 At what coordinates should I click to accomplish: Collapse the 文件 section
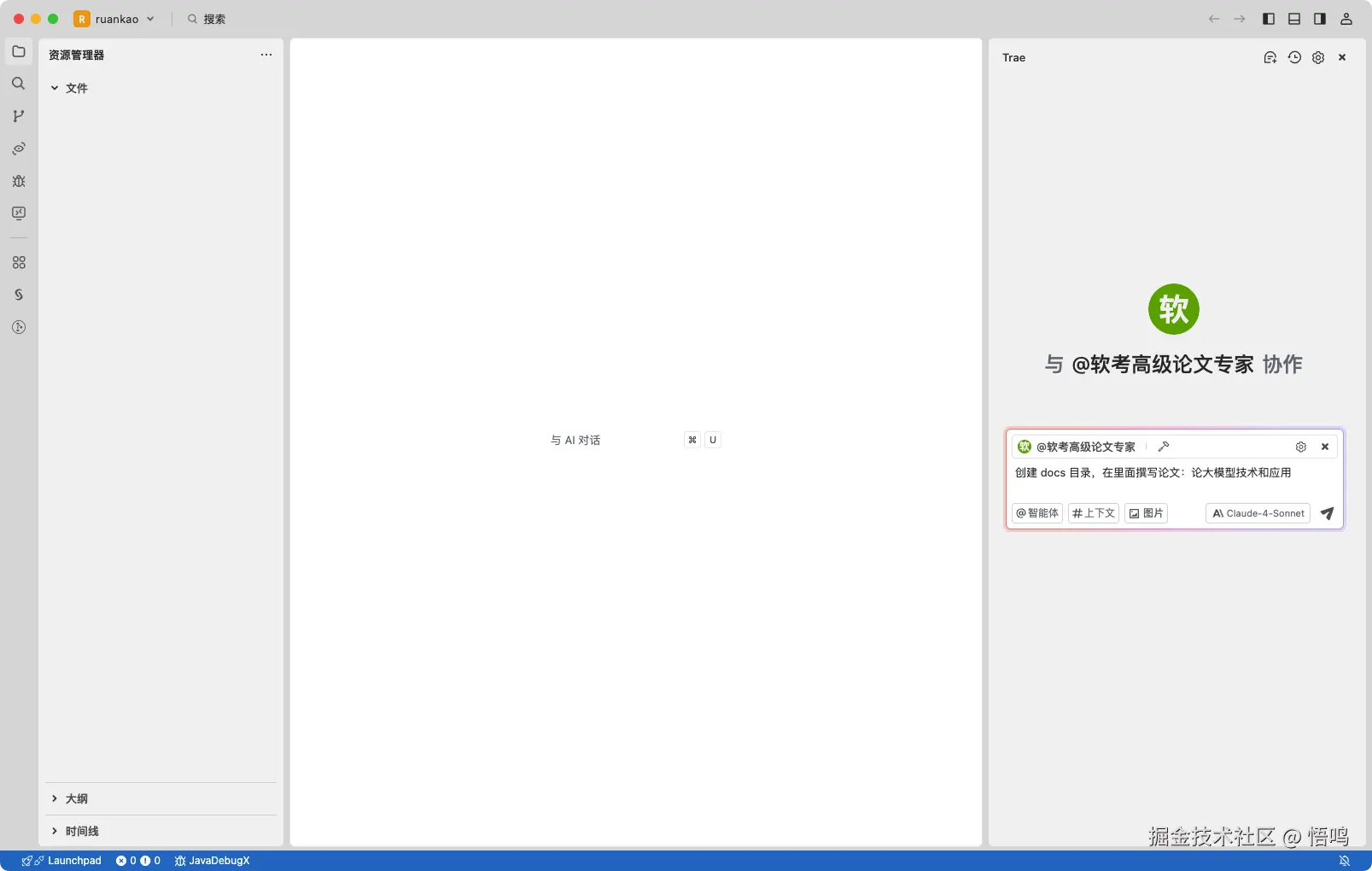(68, 88)
